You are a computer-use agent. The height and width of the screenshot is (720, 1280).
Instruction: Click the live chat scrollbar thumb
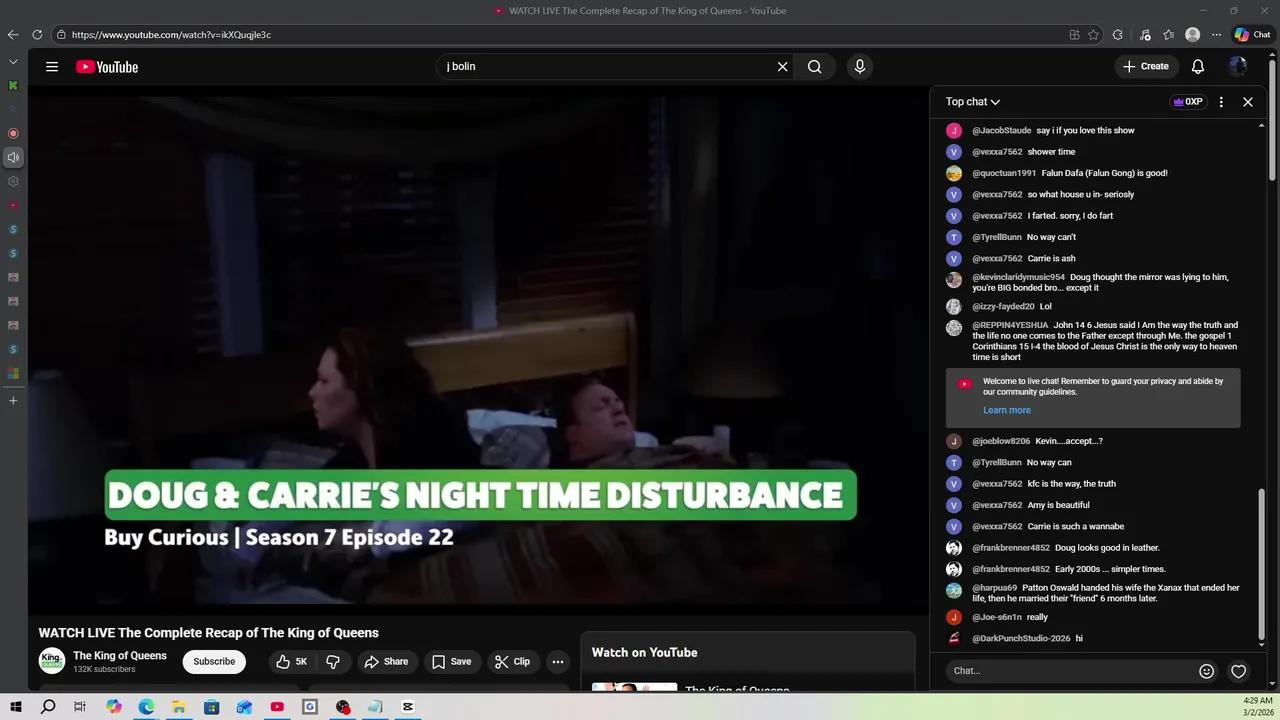coord(1261,565)
